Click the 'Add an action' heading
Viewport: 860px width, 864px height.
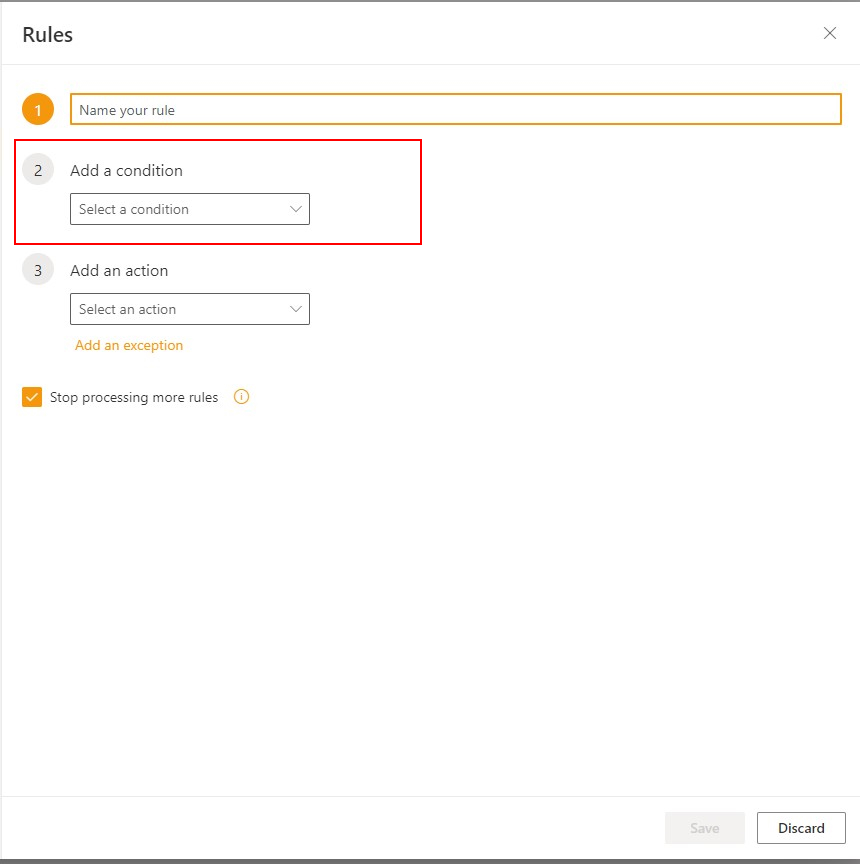[119, 271]
